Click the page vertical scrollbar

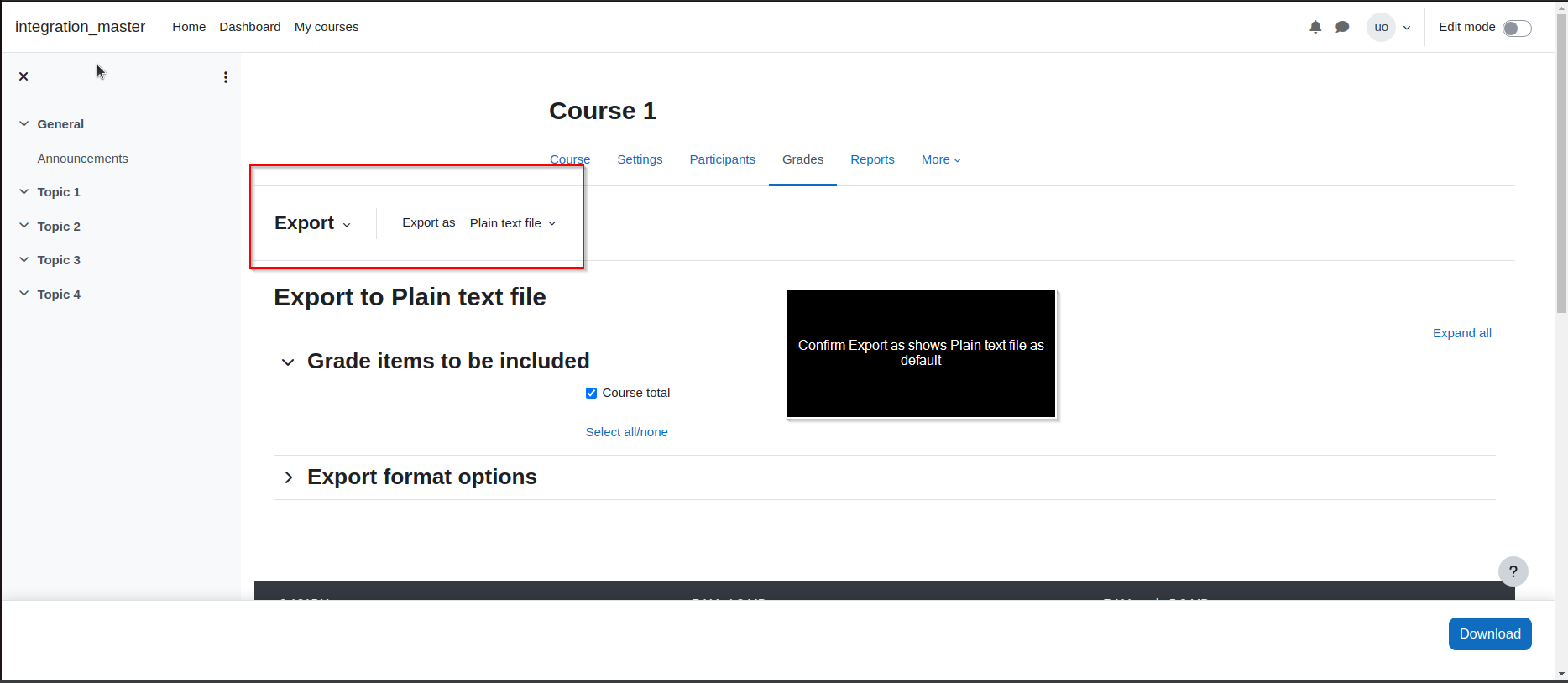pos(1561,164)
